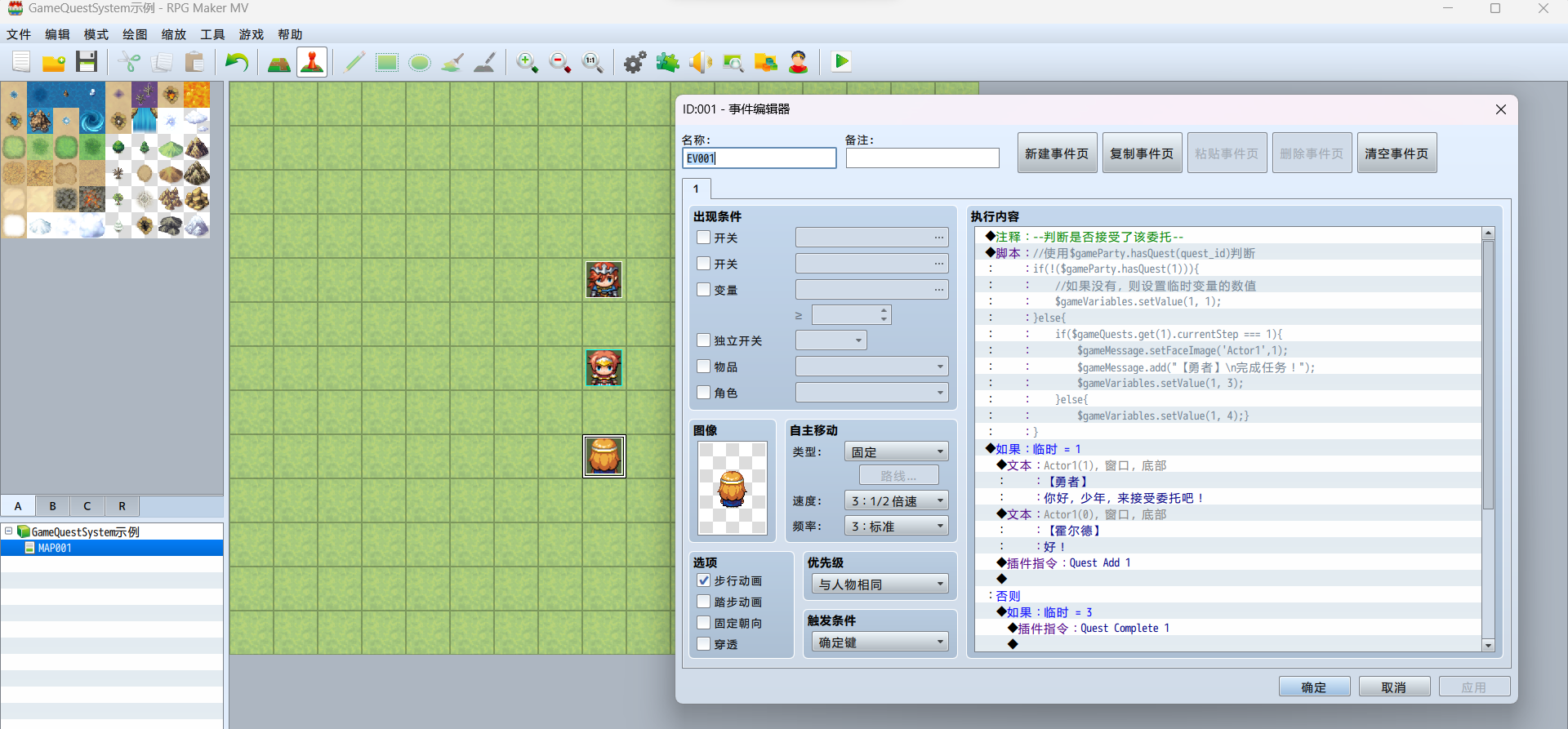This screenshot has width=1568, height=729.
Task: Select the Ellipse drawing tool
Action: pyautogui.click(x=420, y=62)
